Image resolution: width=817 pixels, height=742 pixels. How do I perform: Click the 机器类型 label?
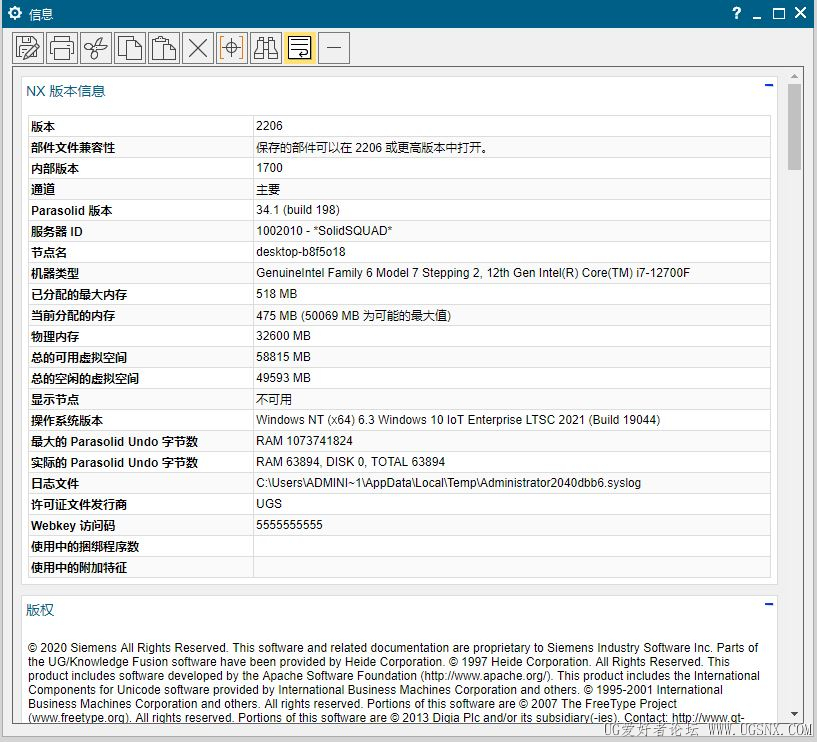pos(55,274)
